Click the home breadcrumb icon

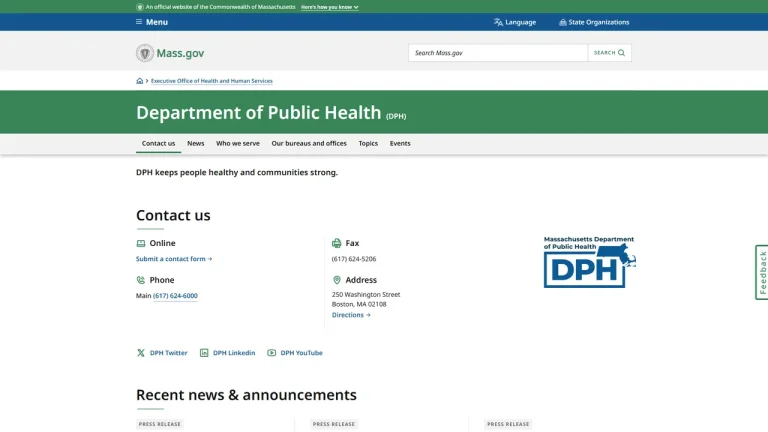[x=140, y=81]
